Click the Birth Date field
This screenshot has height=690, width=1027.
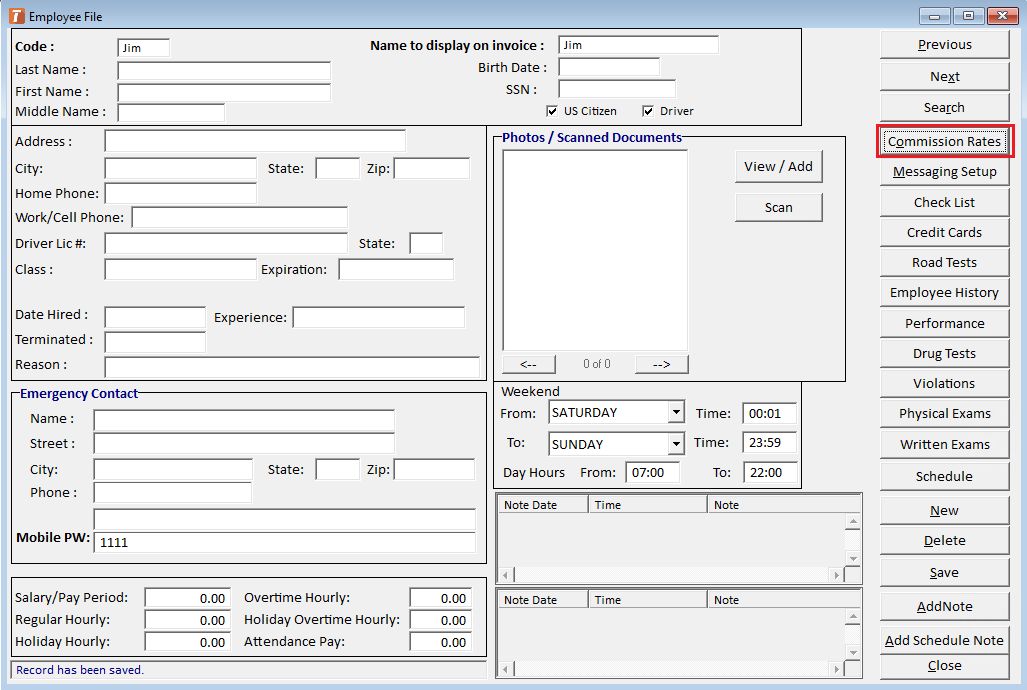pyautogui.click(x=609, y=67)
